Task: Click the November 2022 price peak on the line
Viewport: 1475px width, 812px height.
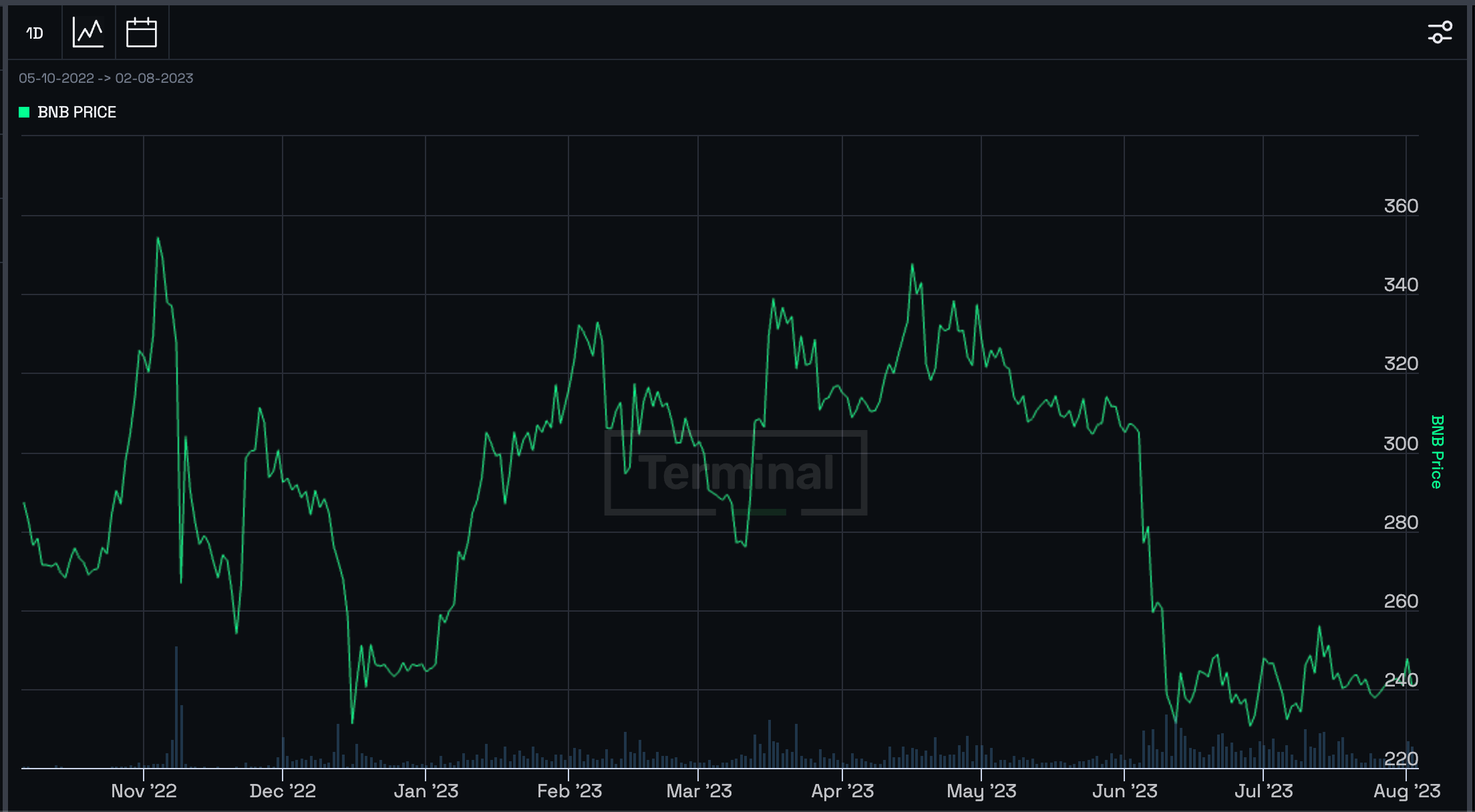Action: point(158,238)
